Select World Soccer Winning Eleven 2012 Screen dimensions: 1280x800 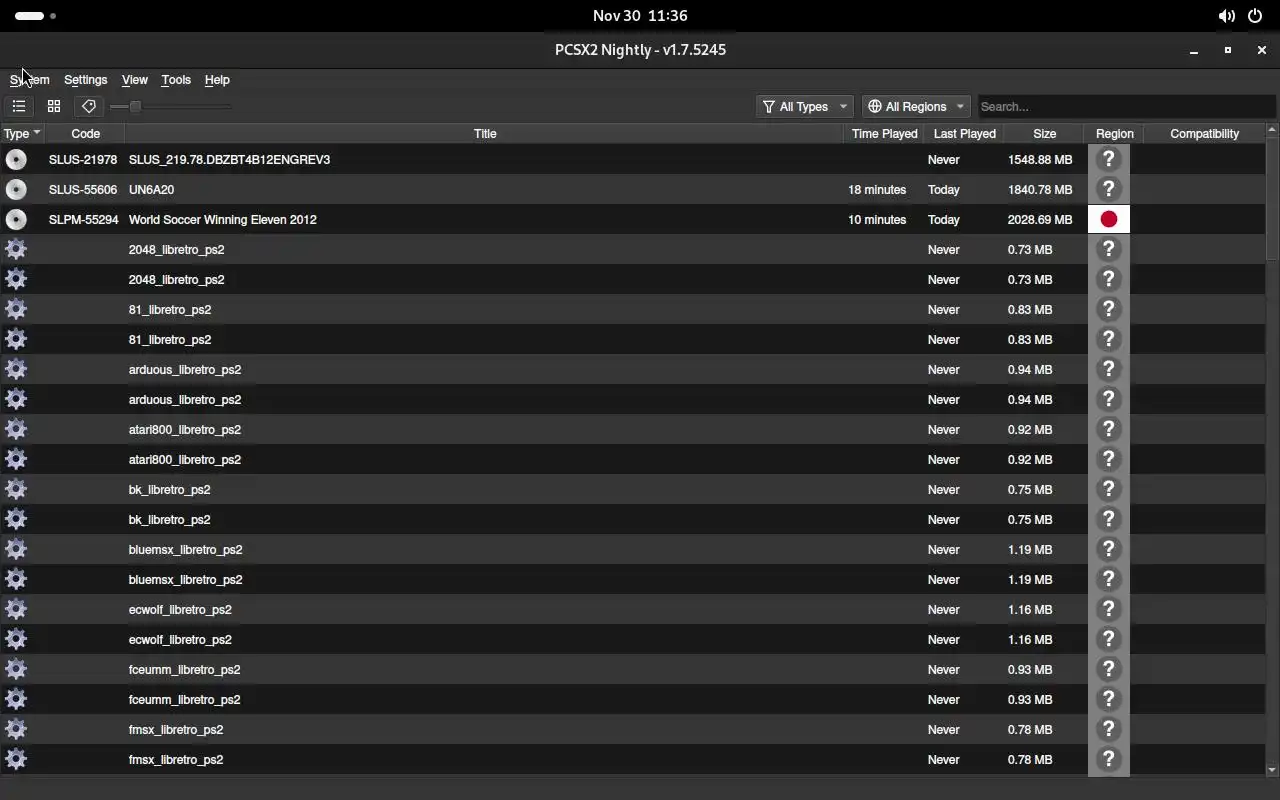pos(223,219)
